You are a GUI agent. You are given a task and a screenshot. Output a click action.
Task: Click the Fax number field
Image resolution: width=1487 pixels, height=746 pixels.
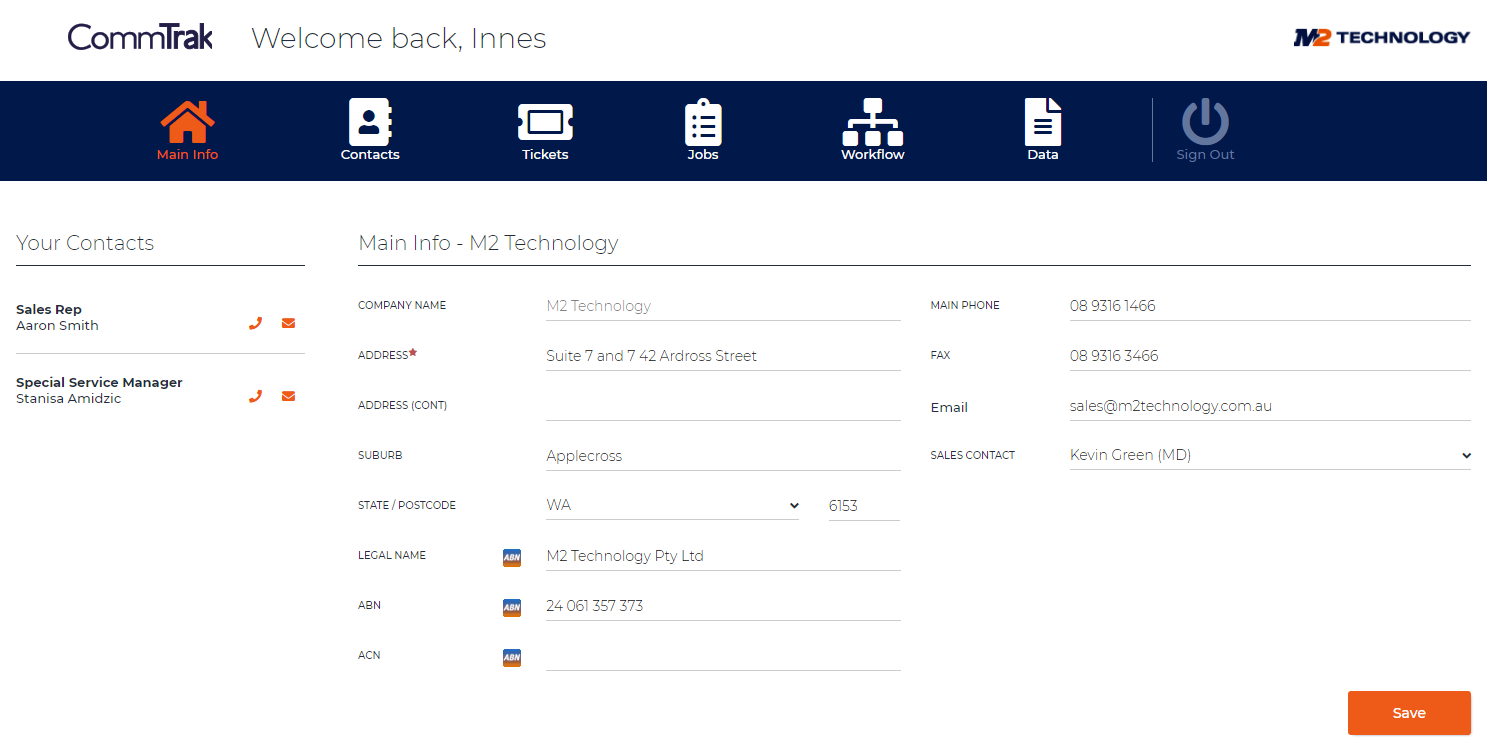(x=1270, y=356)
